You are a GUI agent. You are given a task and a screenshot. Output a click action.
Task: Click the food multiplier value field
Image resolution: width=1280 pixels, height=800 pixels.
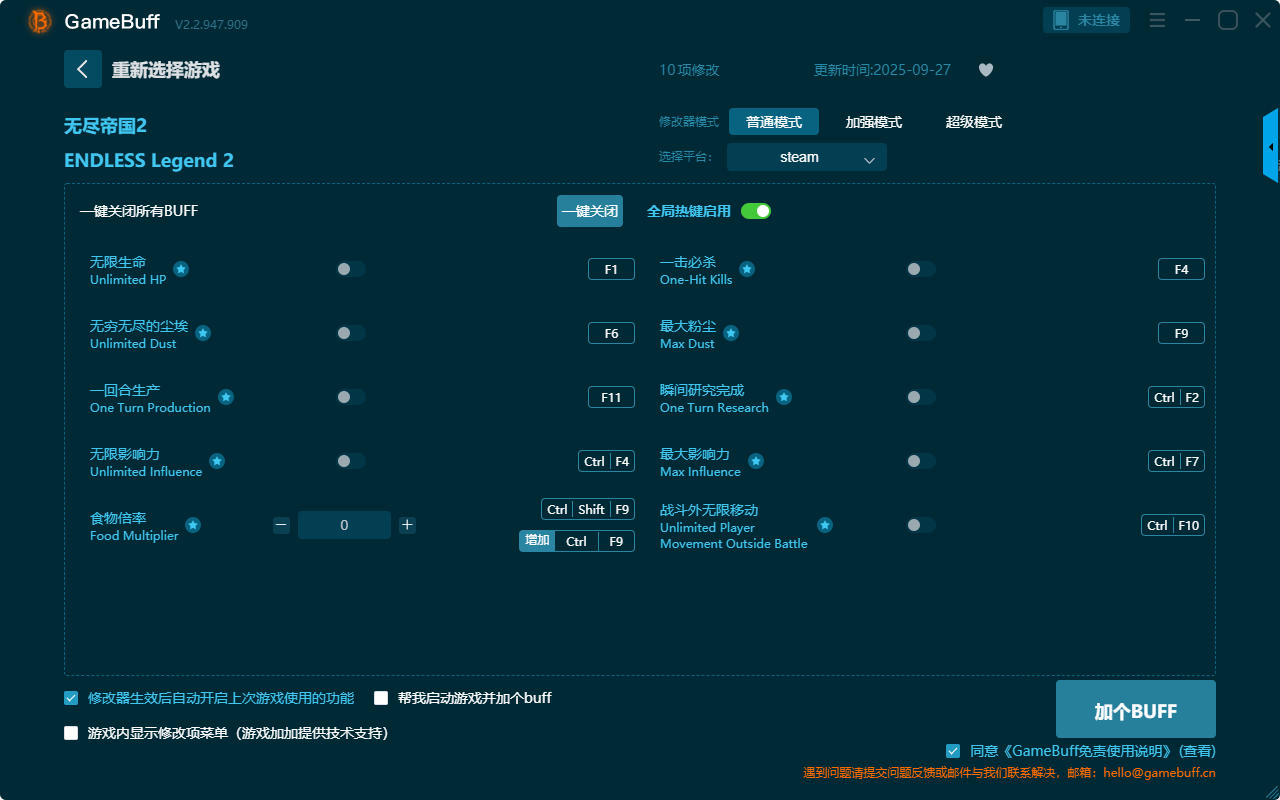(x=344, y=525)
